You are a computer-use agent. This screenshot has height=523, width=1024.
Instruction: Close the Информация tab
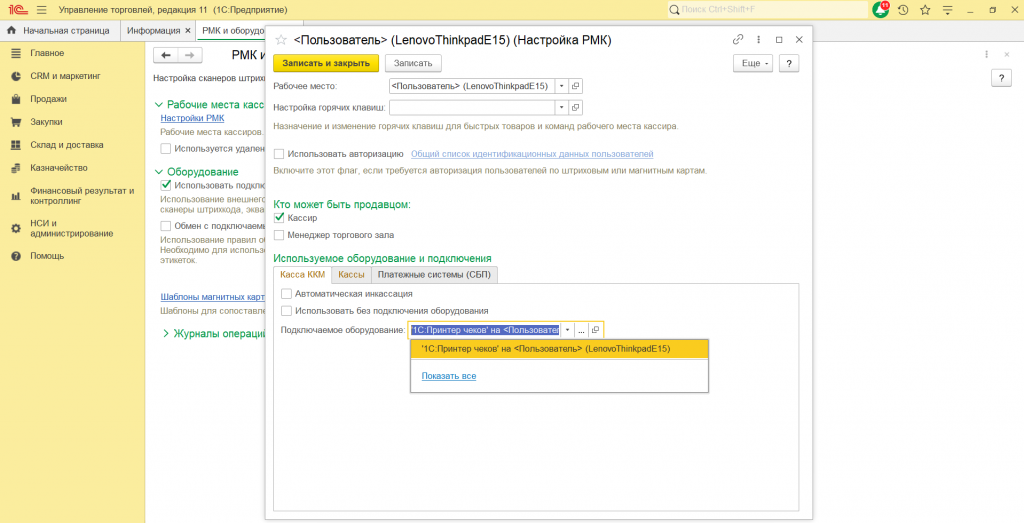coord(188,31)
